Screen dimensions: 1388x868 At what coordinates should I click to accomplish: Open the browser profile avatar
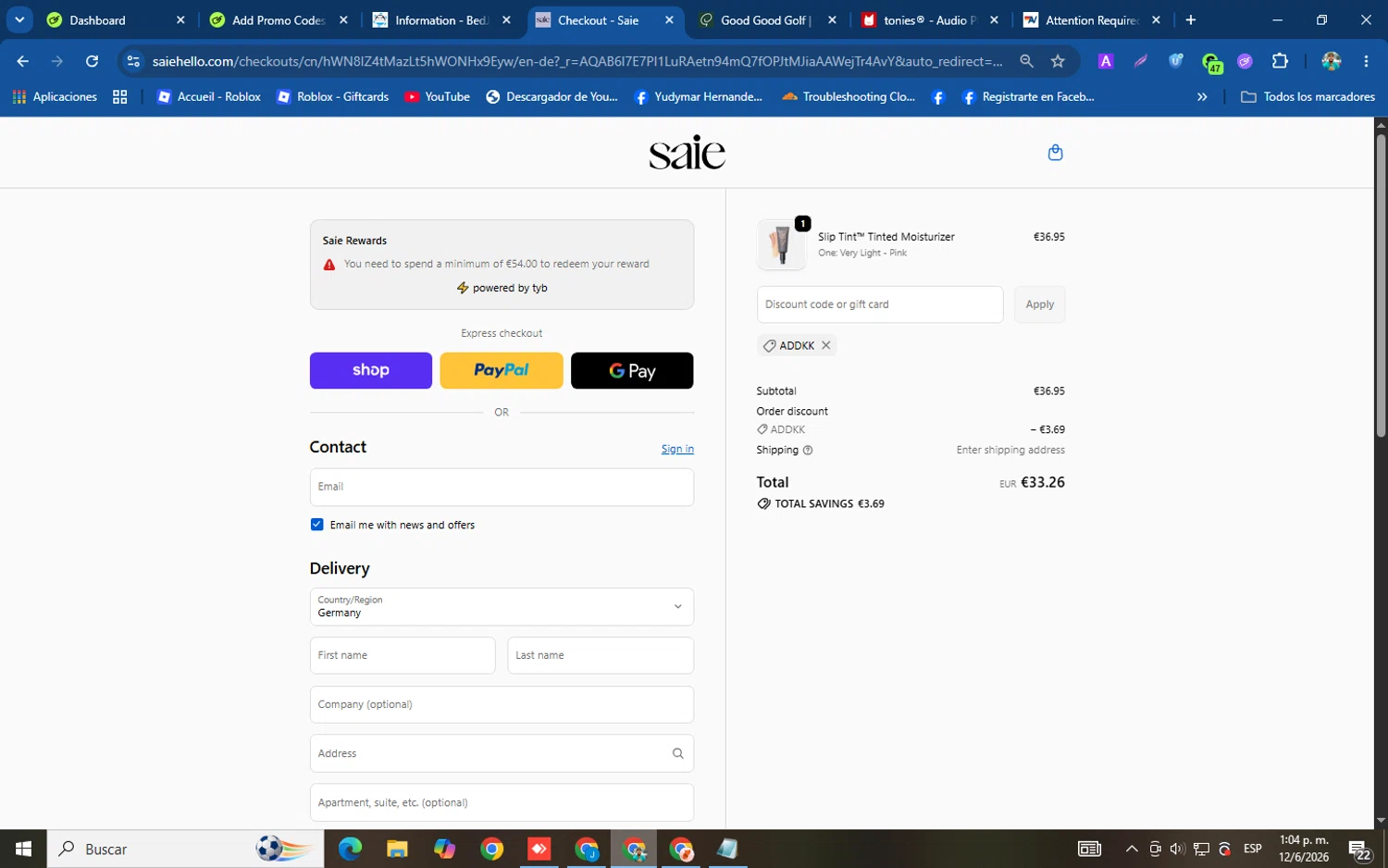pos(1331,61)
